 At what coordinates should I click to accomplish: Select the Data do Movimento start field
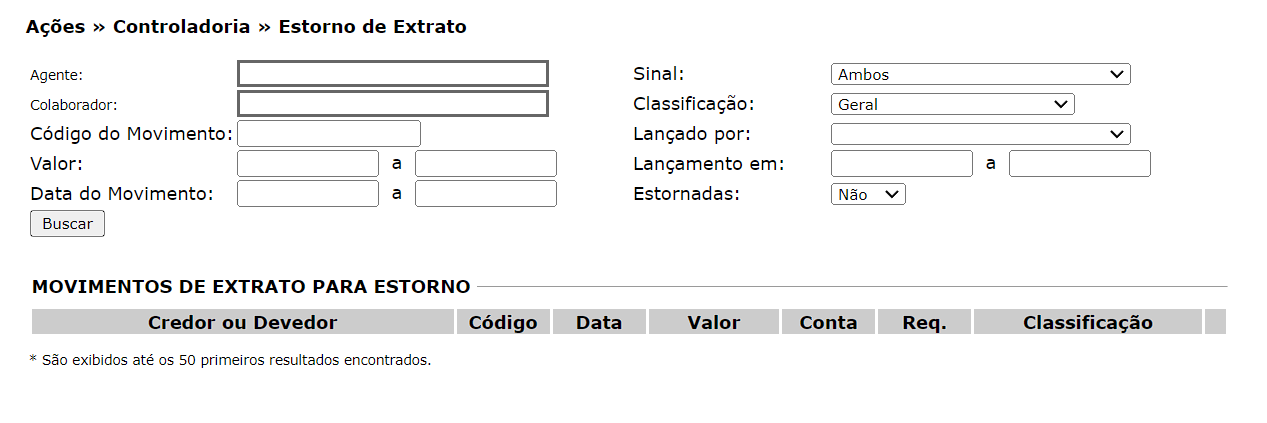307,194
